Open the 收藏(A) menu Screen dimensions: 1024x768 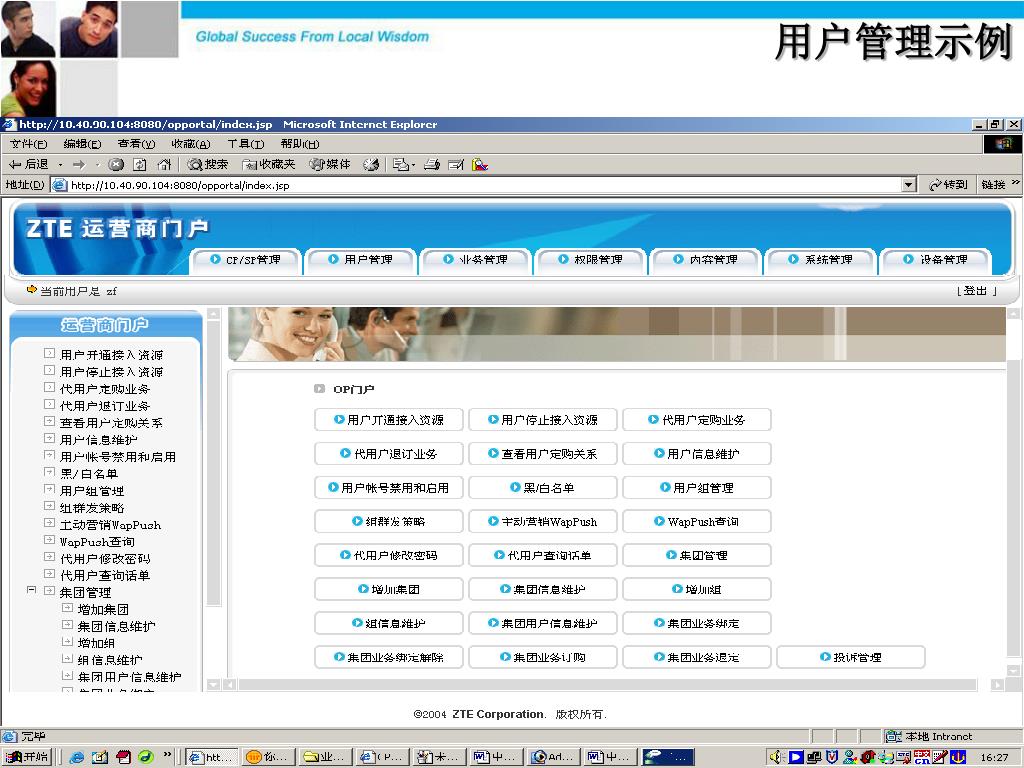coord(191,144)
